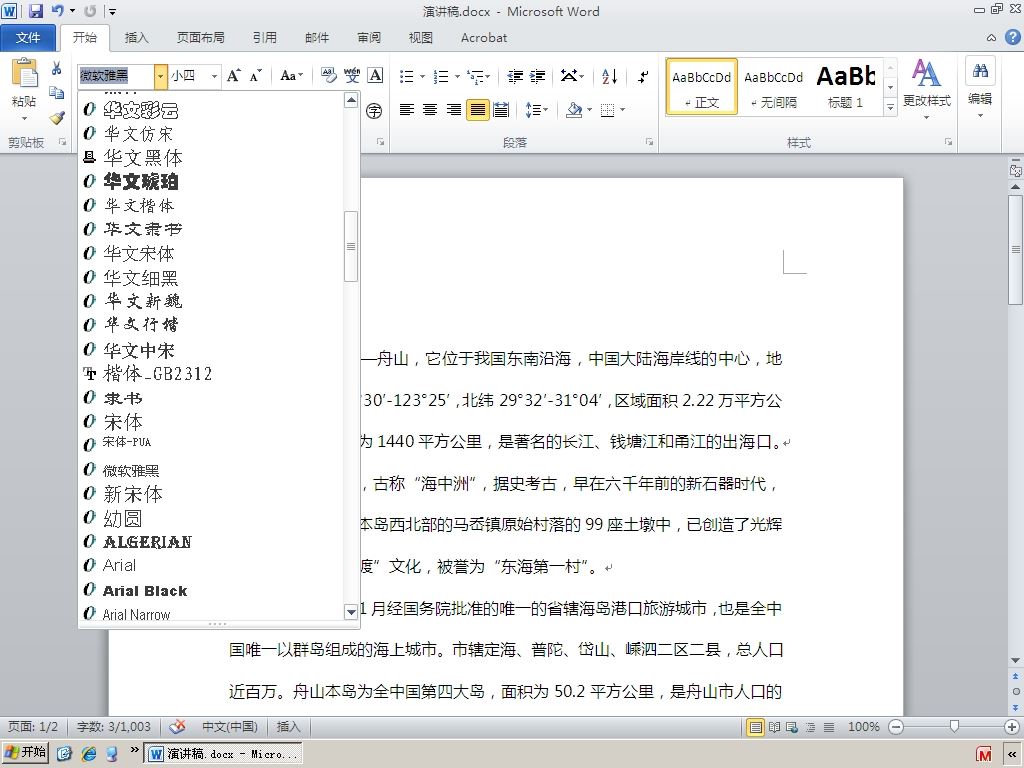Click the Windows 开始 (Start) button
The image size is (1024, 768).
pos(26,752)
